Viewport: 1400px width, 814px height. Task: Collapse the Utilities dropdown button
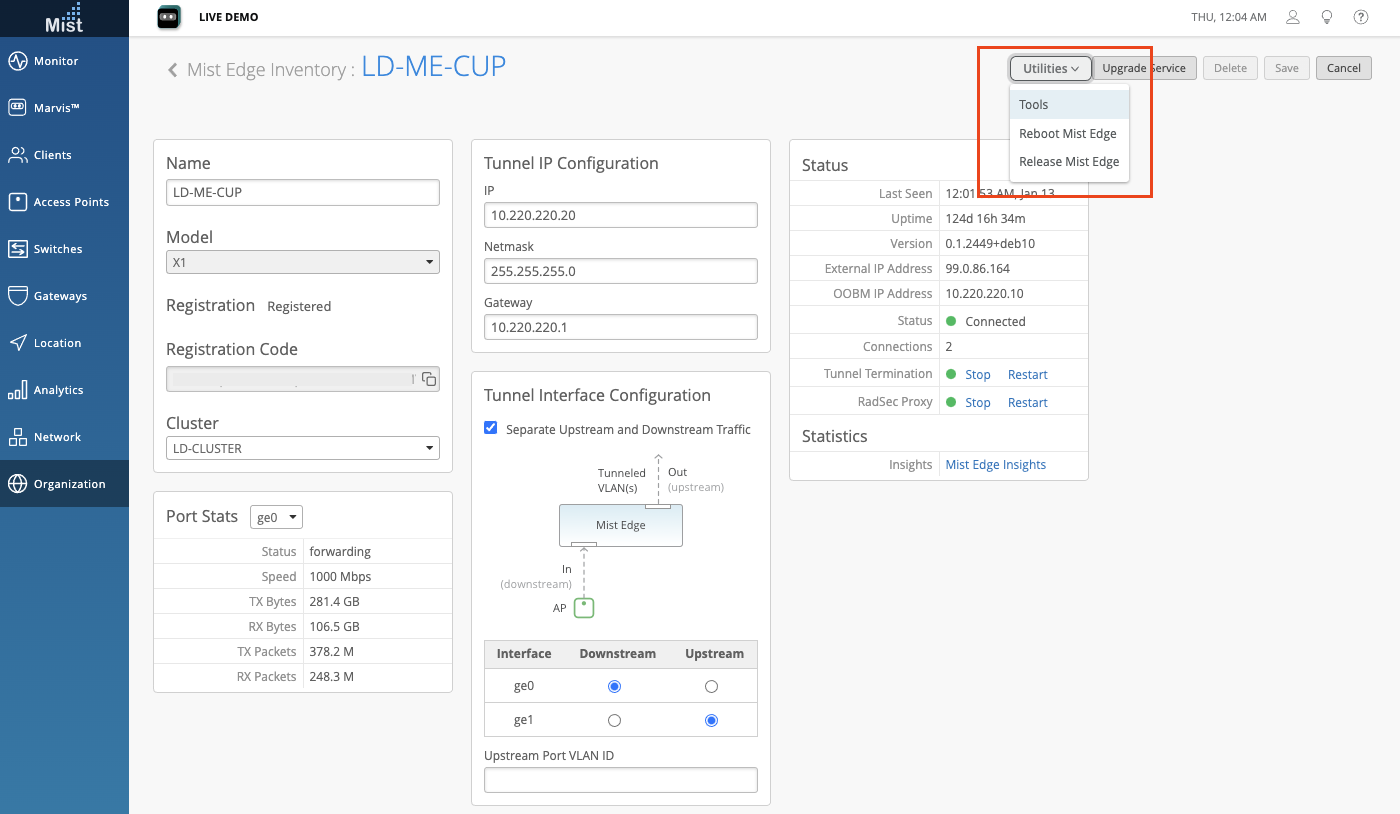coord(1050,68)
